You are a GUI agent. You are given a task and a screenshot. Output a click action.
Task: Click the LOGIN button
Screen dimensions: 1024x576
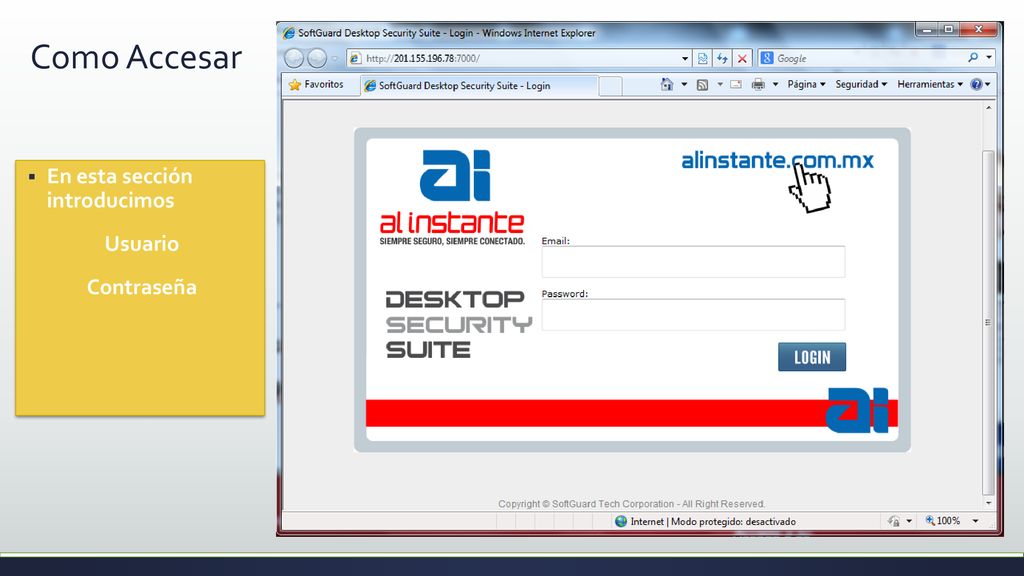(812, 357)
